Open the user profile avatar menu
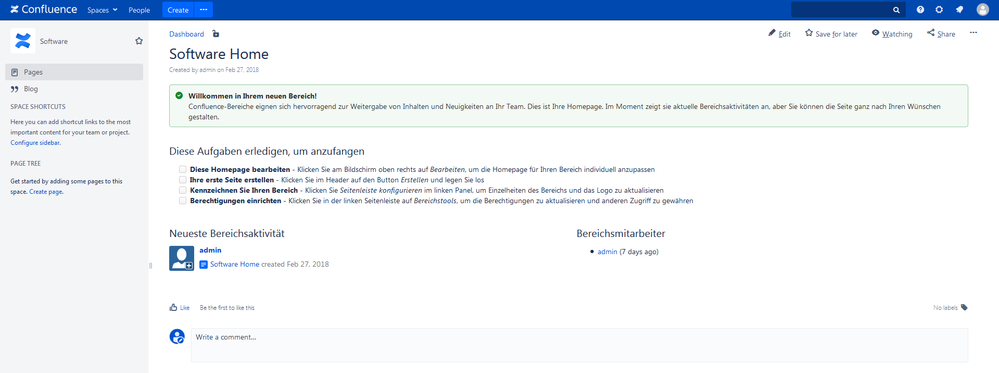The image size is (999, 373). click(x=982, y=10)
